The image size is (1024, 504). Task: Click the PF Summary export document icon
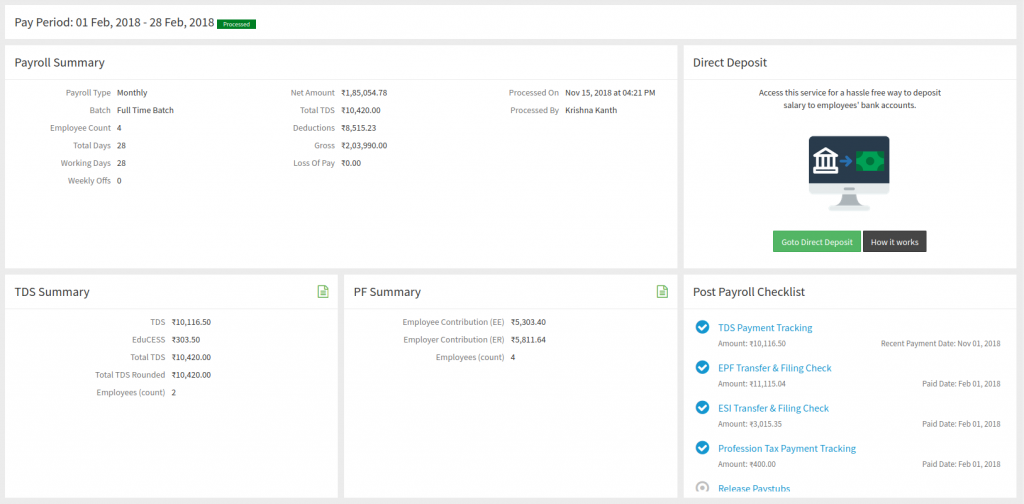(662, 291)
